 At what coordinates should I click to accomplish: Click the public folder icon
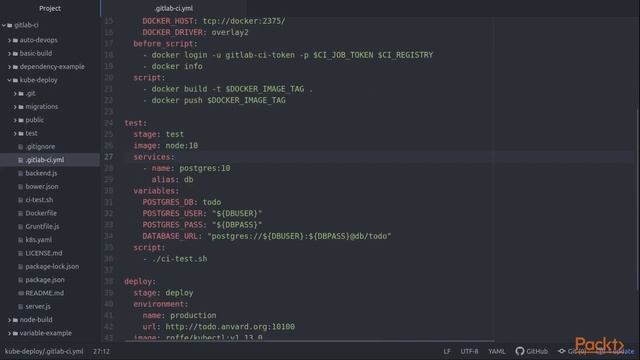click(21, 120)
